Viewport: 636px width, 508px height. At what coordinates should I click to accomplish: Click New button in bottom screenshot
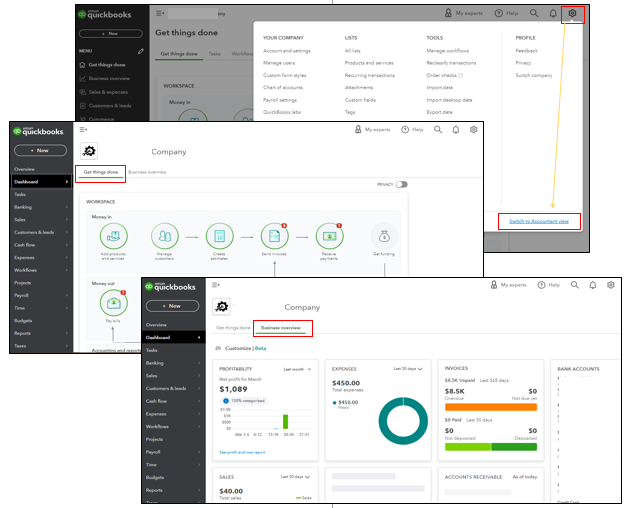click(x=172, y=306)
